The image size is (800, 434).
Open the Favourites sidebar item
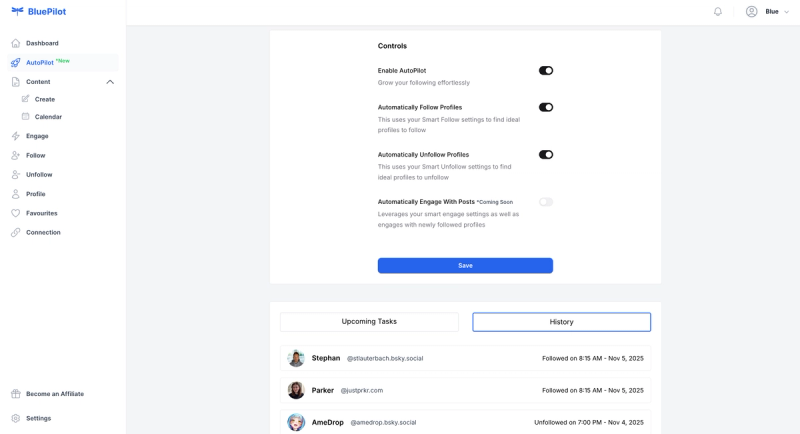click(x=42, y=213)
